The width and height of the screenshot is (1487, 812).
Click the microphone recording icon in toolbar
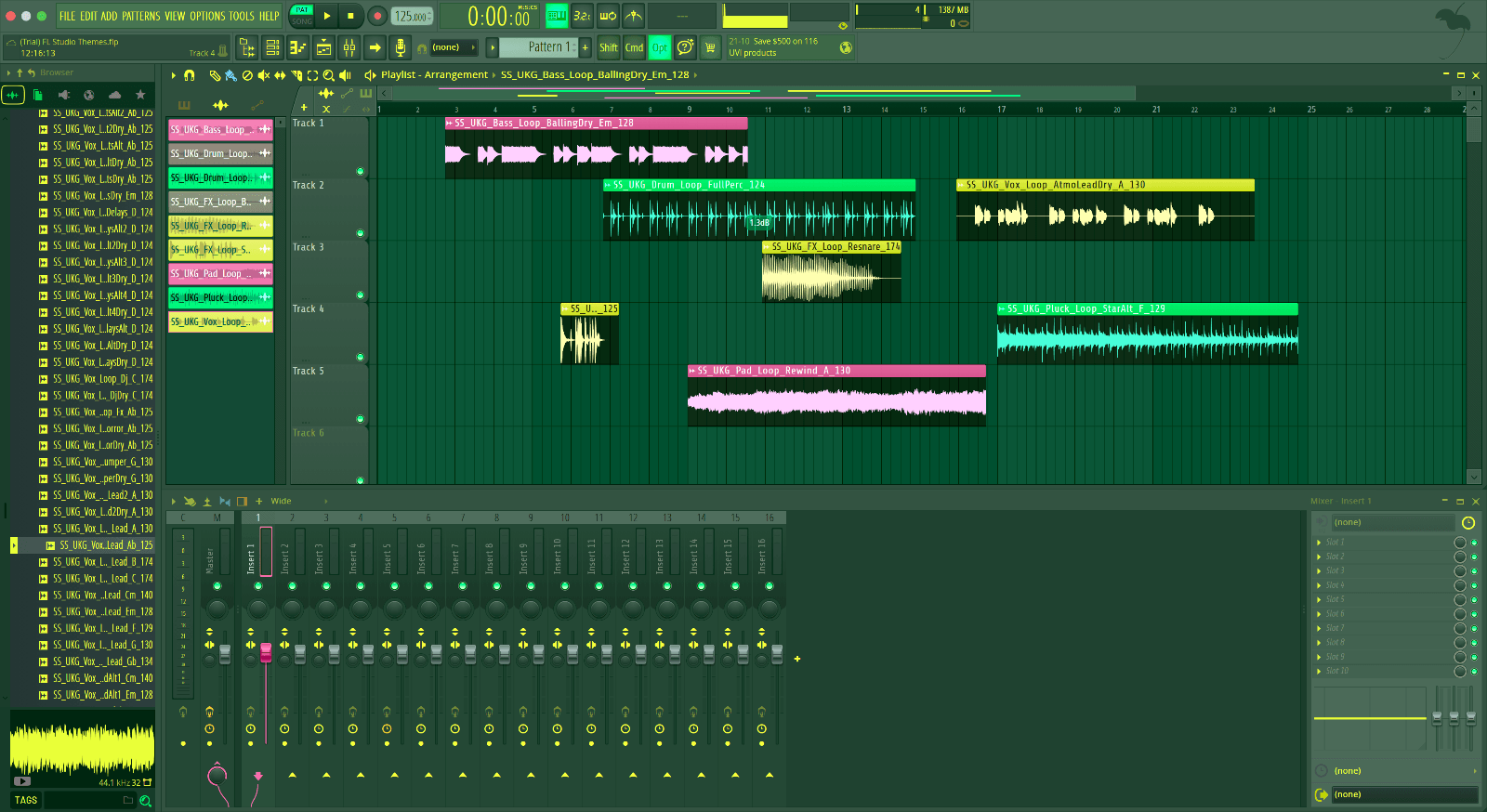[400, 47]
